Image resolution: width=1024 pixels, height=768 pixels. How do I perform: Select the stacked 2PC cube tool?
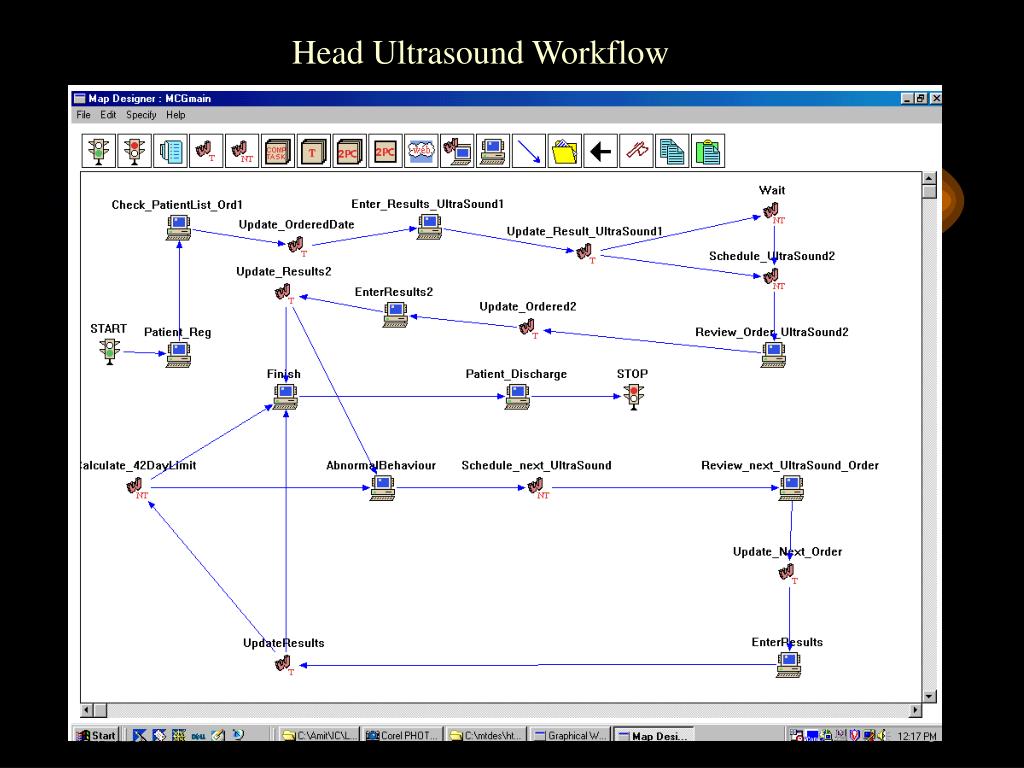tap(349, 151)
